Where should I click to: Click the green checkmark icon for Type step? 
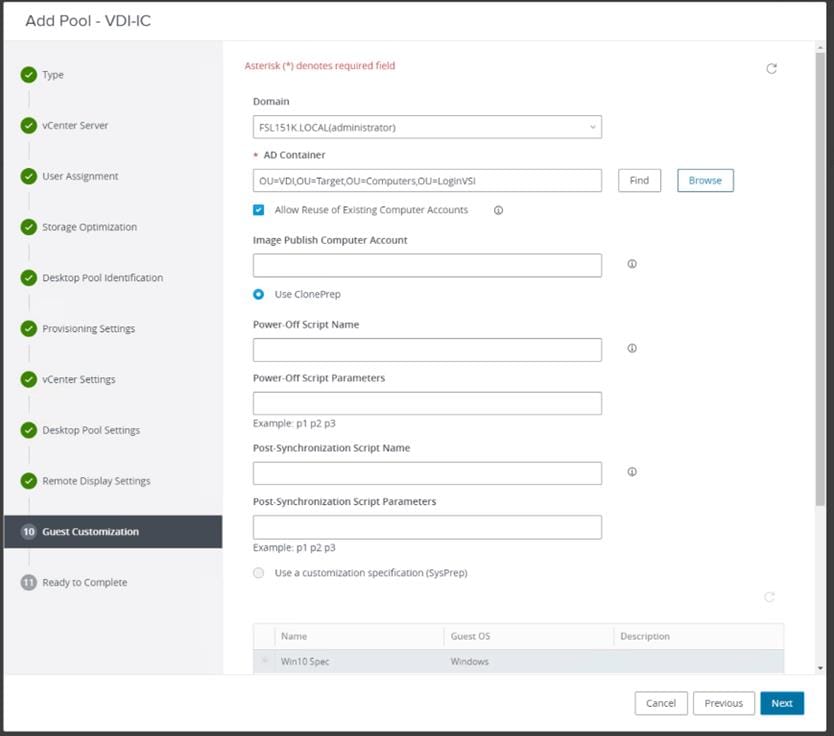pos(29,75)
